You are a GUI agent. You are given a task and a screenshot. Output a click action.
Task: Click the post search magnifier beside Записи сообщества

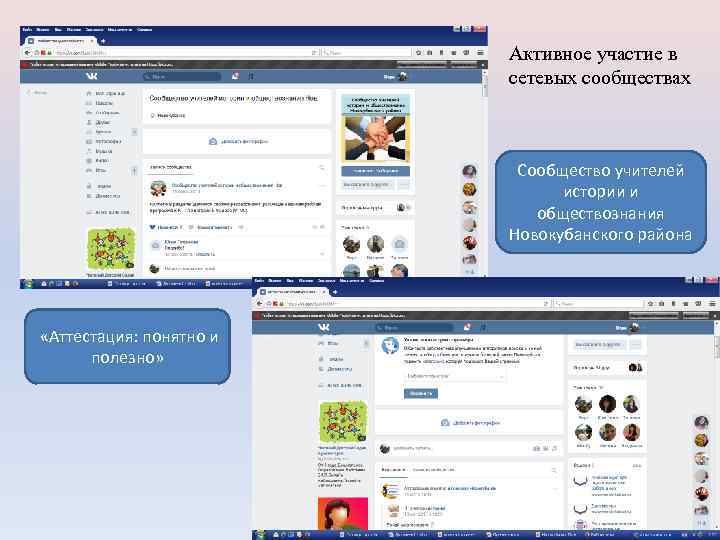(x=321, y=167)
